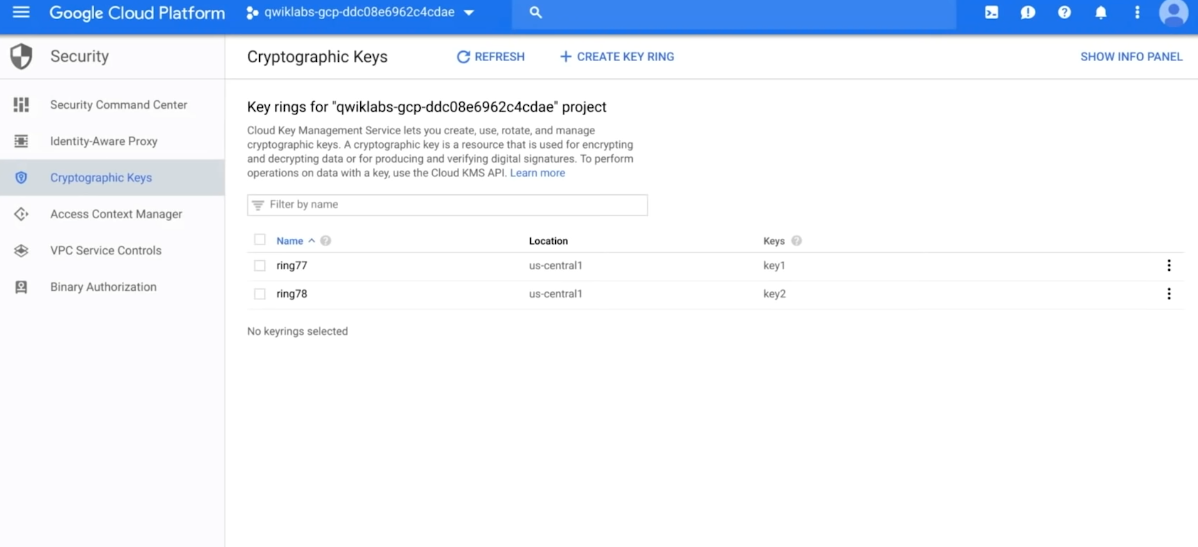
Task: Open VPC Service Controls page
Action: (x=106, y=251)
